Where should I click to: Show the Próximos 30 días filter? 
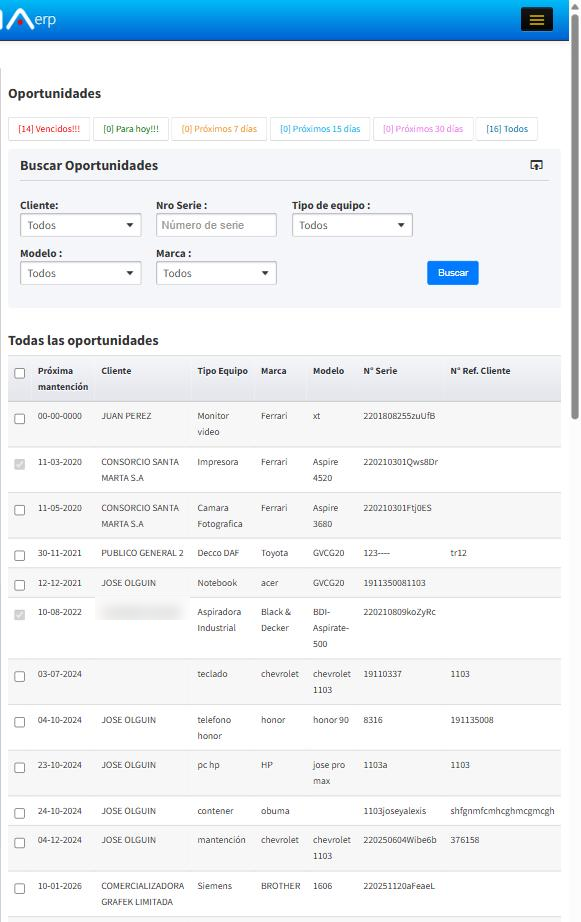423,129
